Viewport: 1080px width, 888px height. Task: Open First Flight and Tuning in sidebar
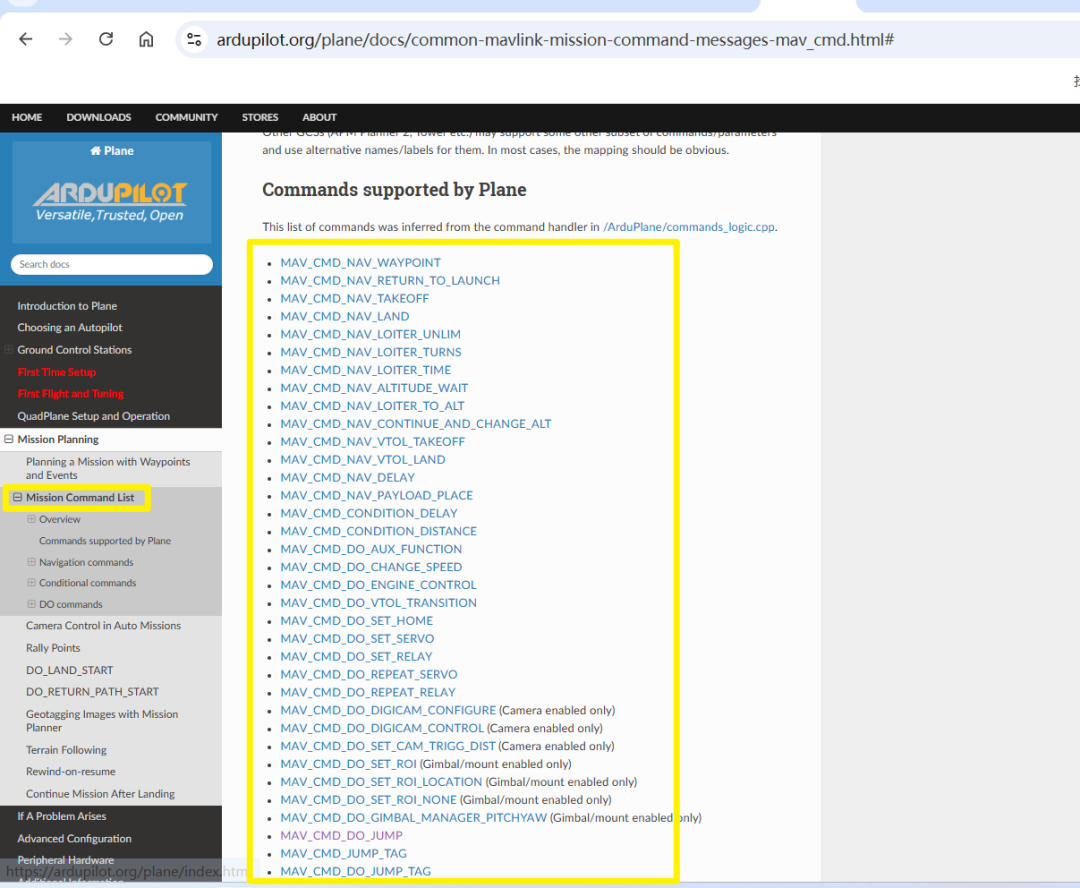pos(70,394)
